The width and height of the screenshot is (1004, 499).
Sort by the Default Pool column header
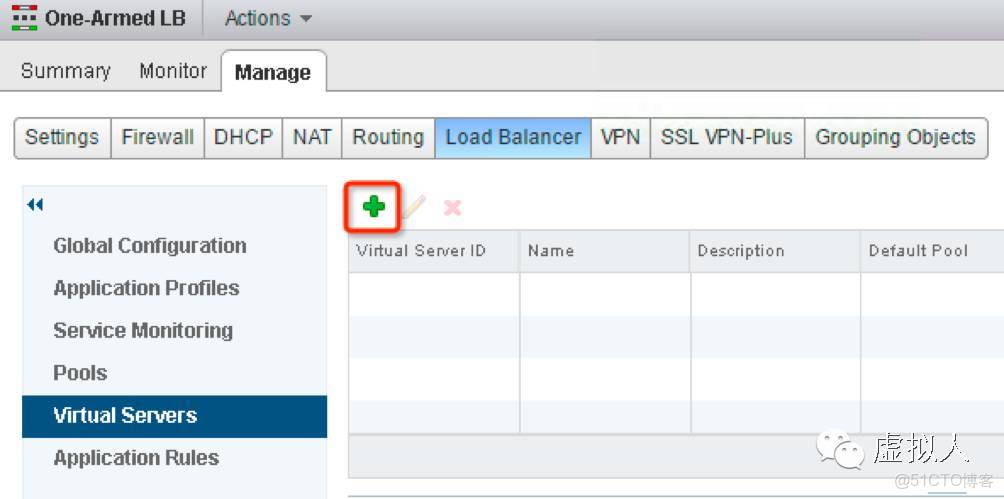[932, 251]
